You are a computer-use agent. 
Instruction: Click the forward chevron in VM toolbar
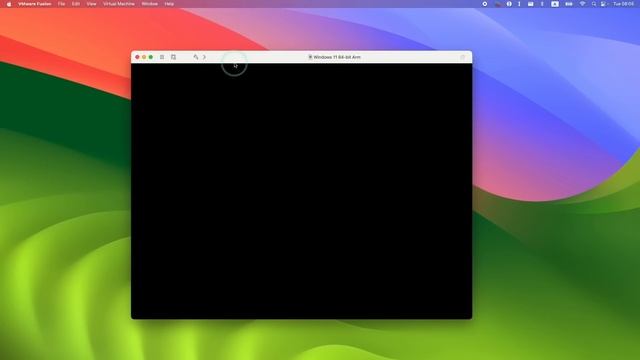204,57
